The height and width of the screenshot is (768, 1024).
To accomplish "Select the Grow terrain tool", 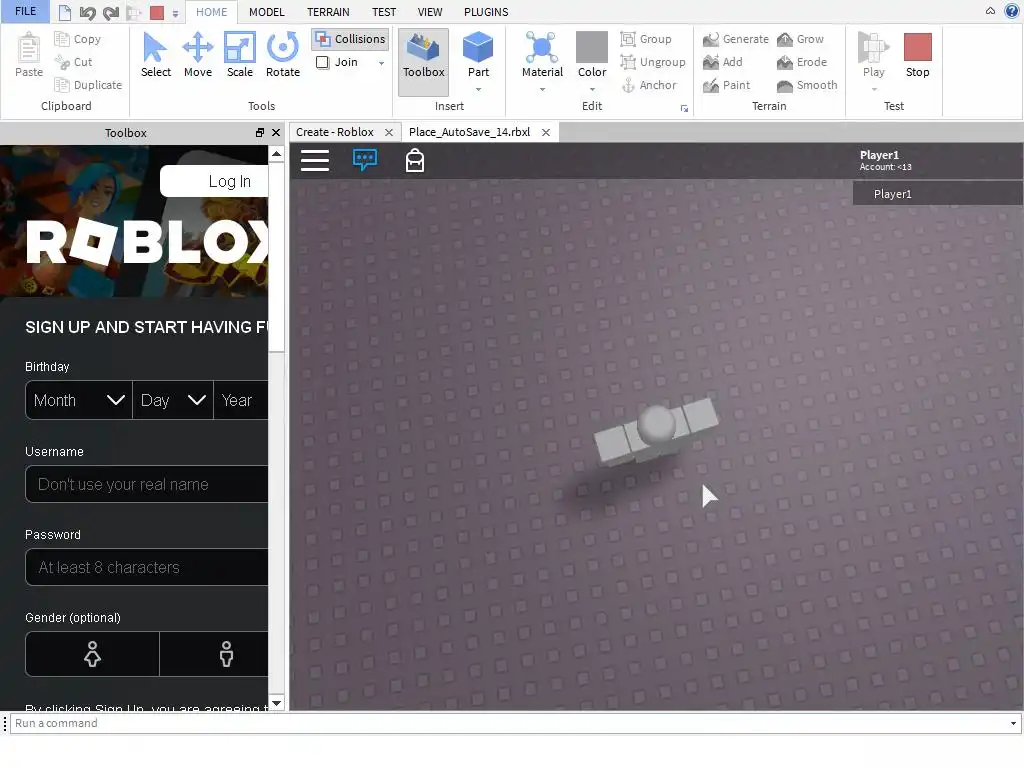I will [800, 39].
